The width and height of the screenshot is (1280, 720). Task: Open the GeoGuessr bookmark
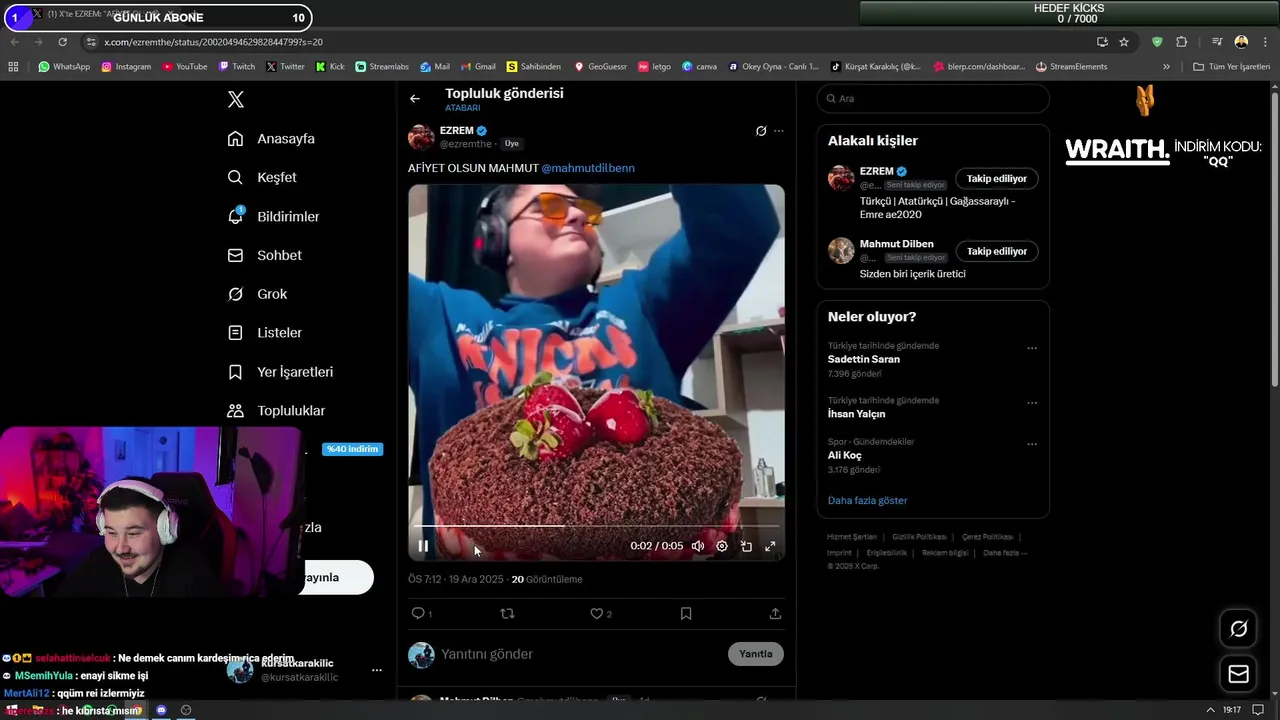[x=600, y=67]
